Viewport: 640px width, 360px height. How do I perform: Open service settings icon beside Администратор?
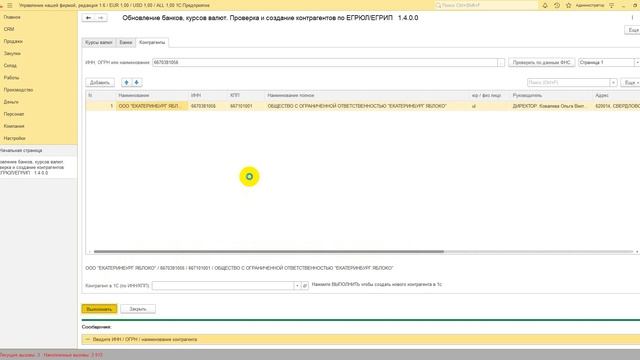click(611, 5)
